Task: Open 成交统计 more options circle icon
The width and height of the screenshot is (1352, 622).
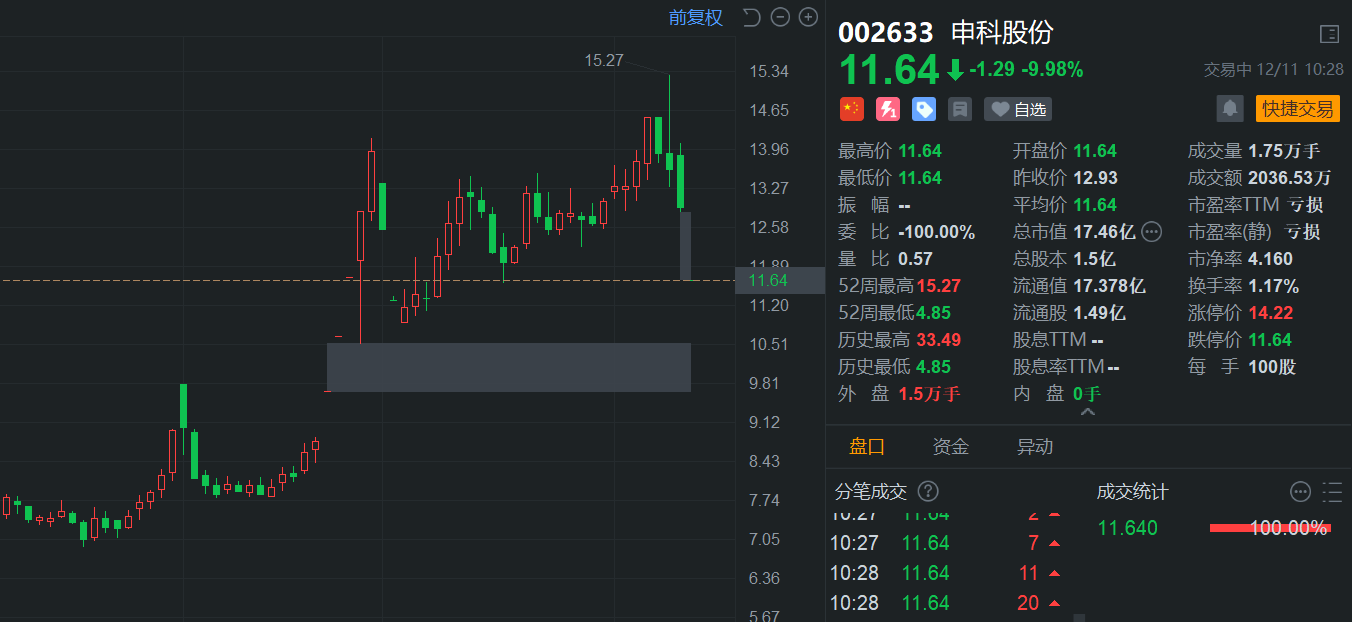Action: click(x=1300, y=491)
